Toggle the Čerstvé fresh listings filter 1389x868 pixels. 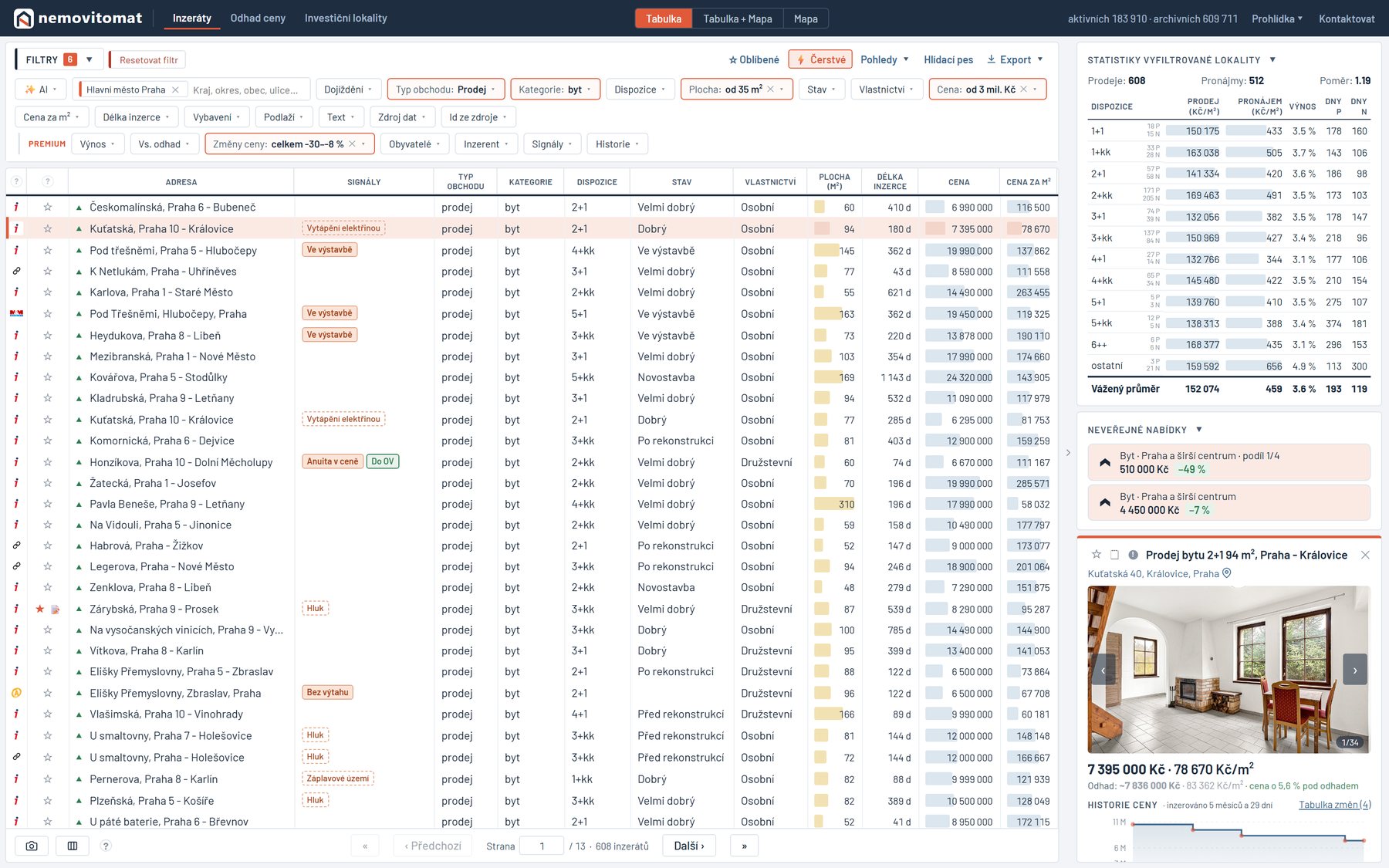pos(821,59)
